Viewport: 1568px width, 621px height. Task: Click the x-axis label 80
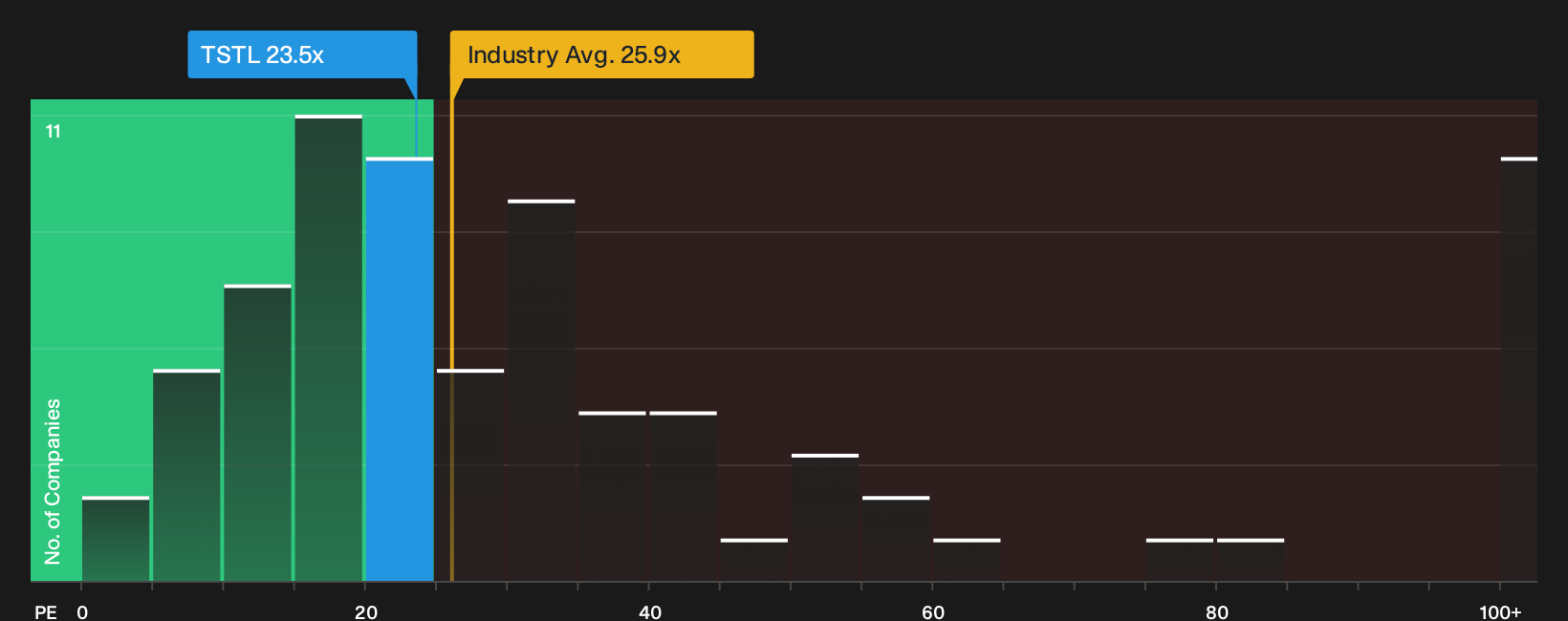pos(1217,611)
